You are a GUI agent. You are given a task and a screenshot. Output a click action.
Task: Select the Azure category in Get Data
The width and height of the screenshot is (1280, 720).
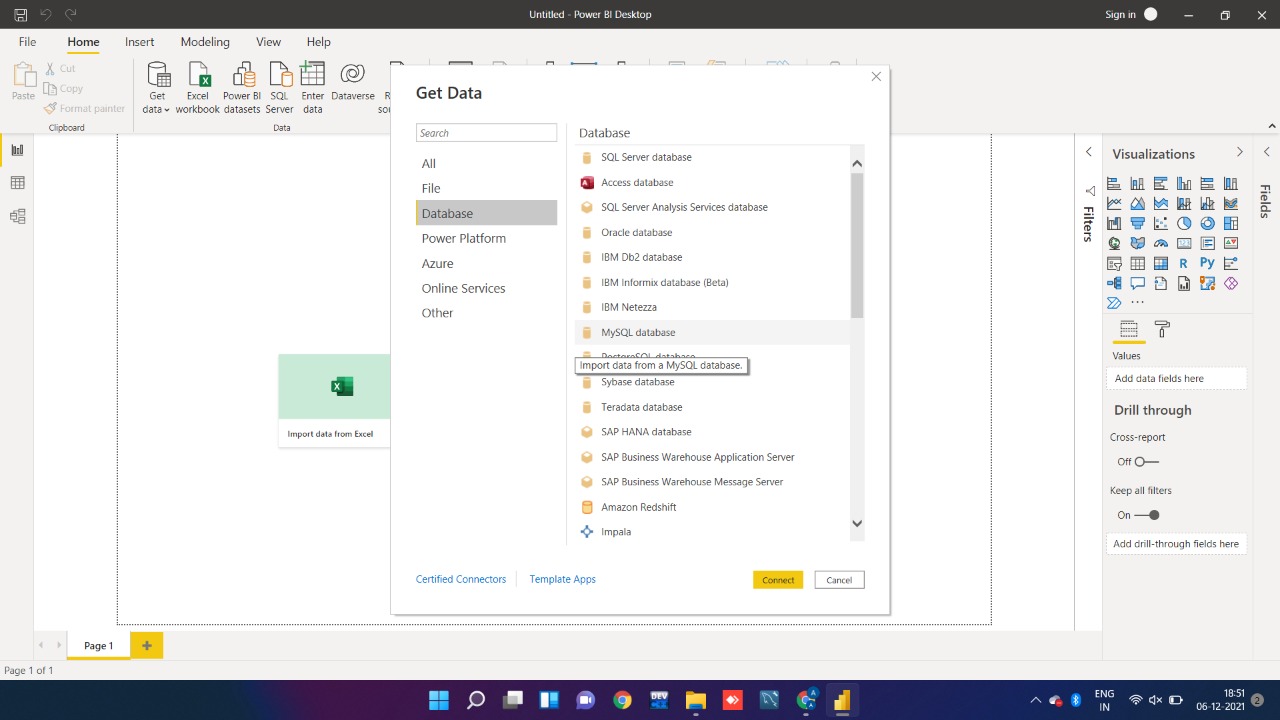pyautogui.click(x=437, y=263)
